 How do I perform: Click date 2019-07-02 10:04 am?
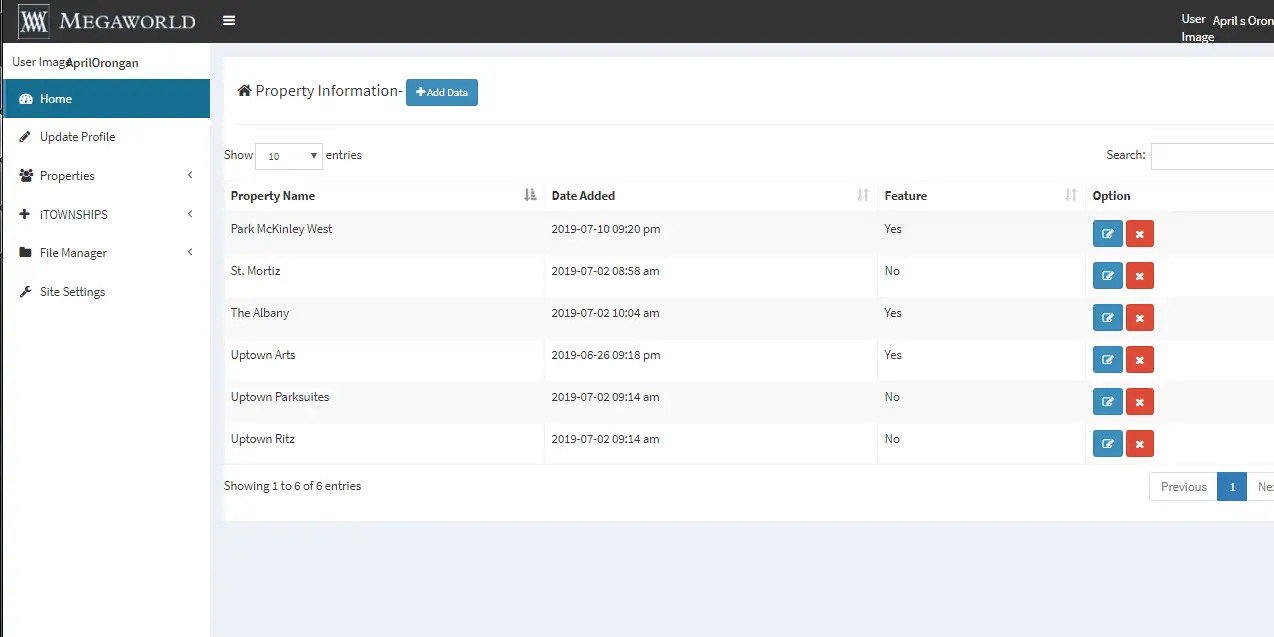pos(606,313)
